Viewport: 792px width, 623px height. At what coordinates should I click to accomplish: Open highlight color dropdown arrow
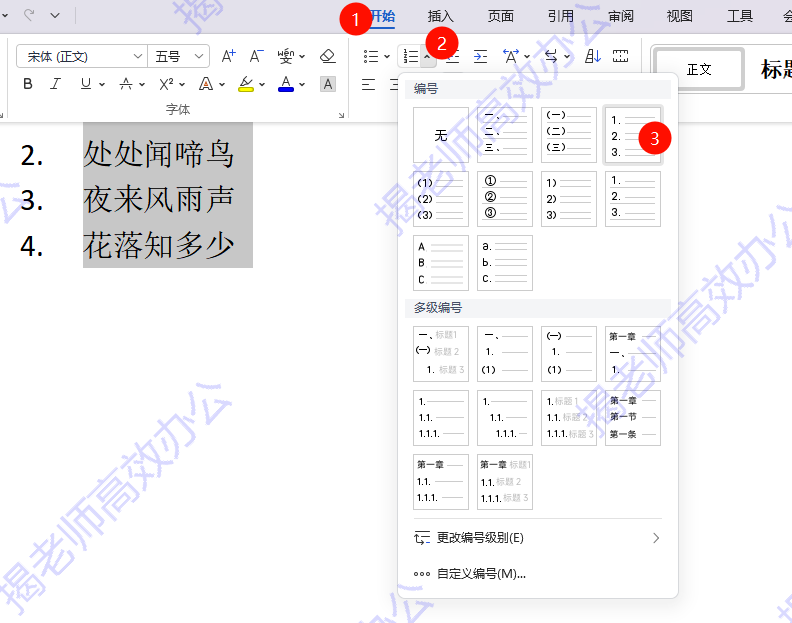[x=262, y=84]
